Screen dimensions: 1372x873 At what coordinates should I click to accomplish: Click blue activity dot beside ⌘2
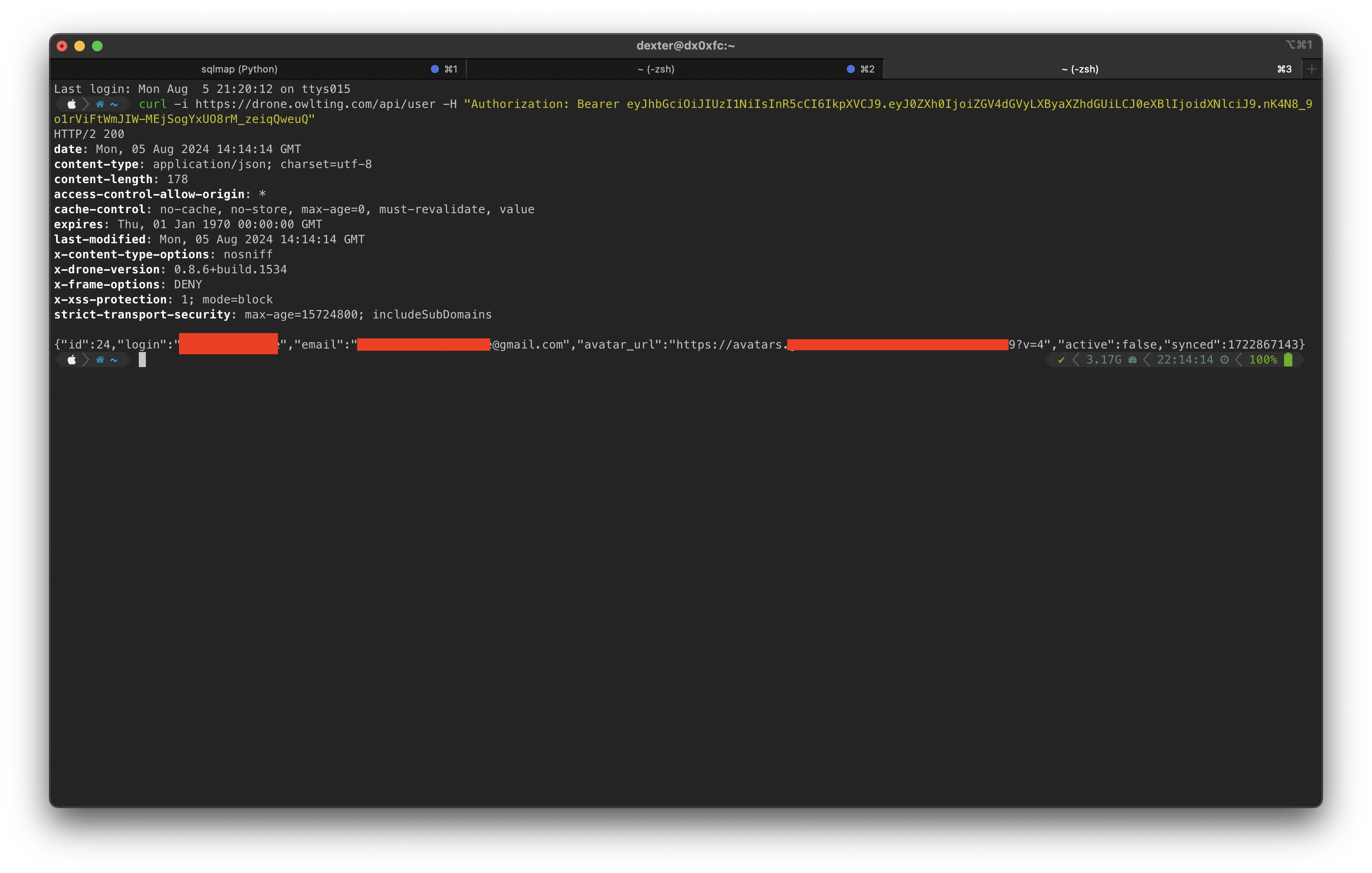tap(851, 69)
